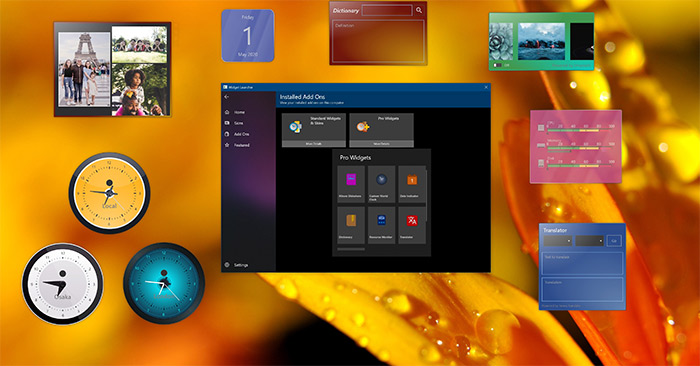
Task: Click the Widget Launcher title bar app icon
Action: click(x=225, y=87)
